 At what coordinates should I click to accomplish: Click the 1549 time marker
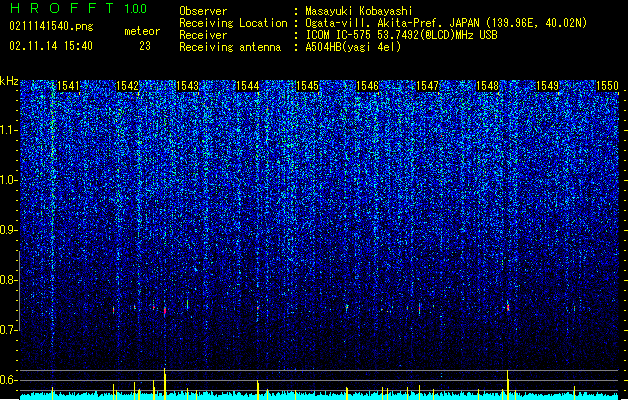click(x=548, y=86)
